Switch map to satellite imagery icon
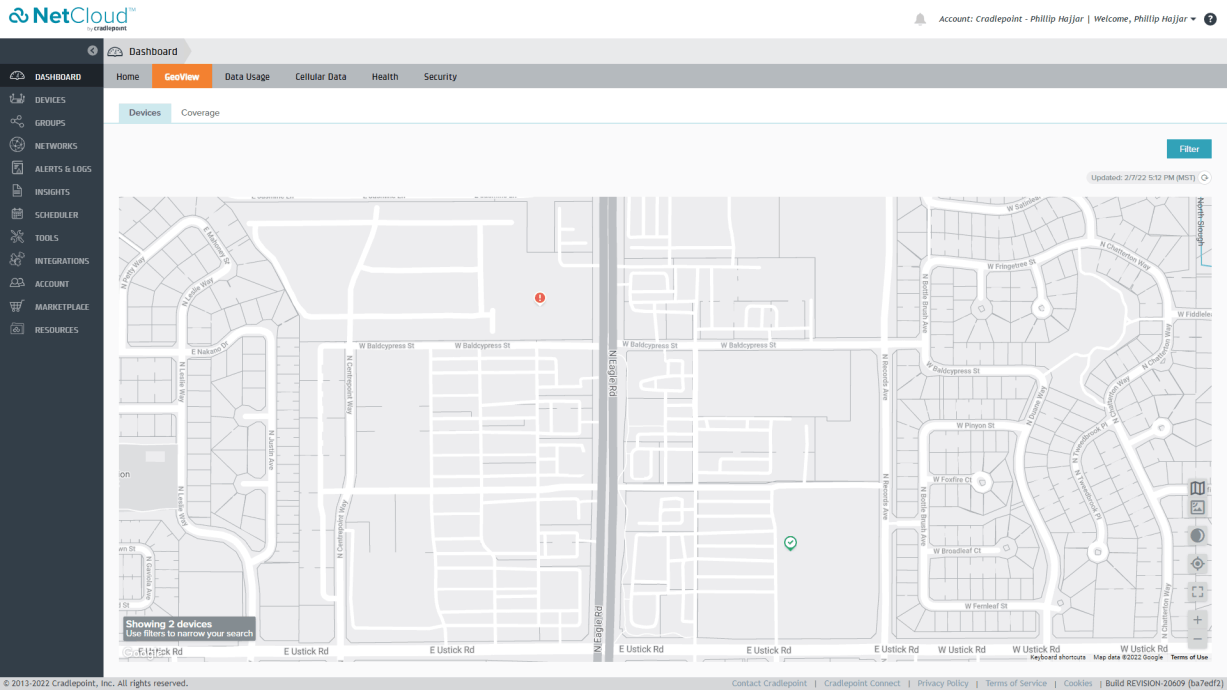This screenshot has width=1227, height=690. [x=1197, y=508]
